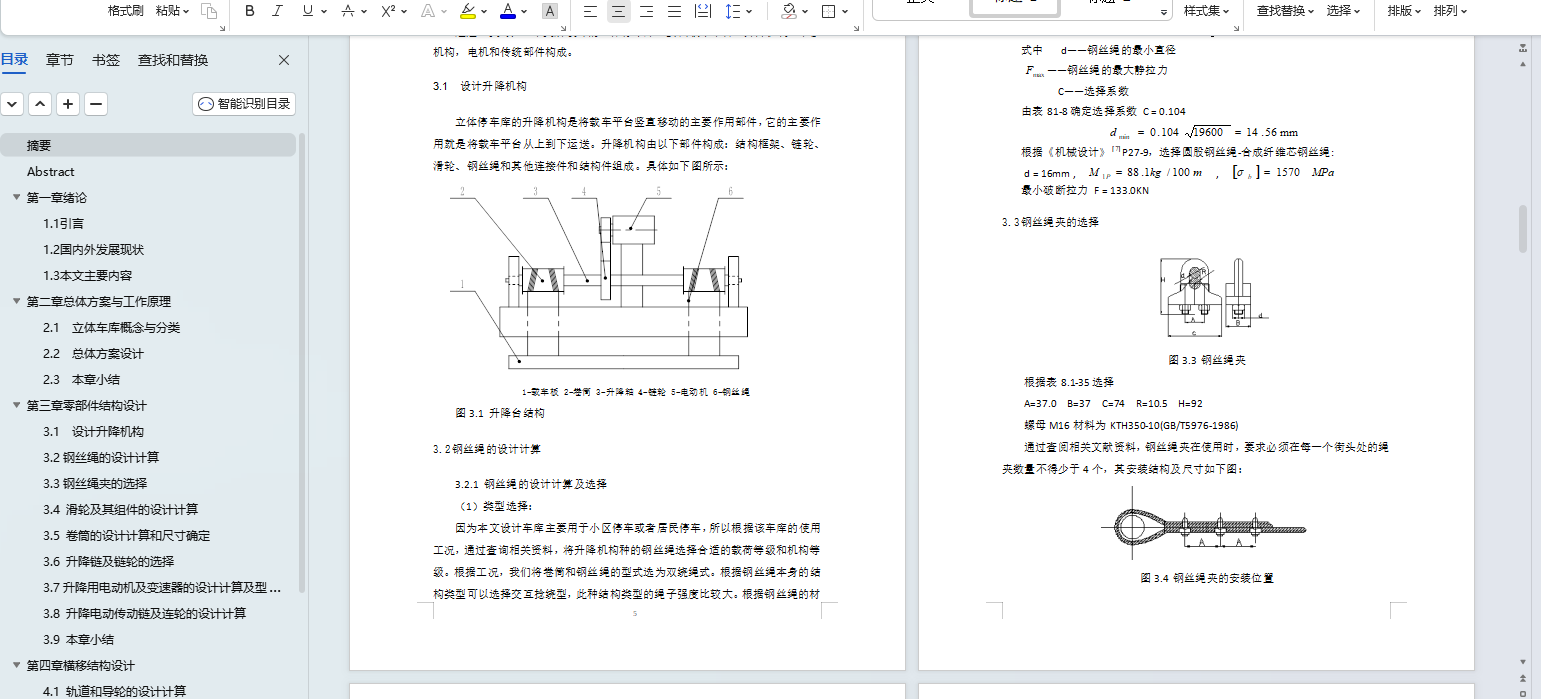Apply font color A icon

(508, 11)
